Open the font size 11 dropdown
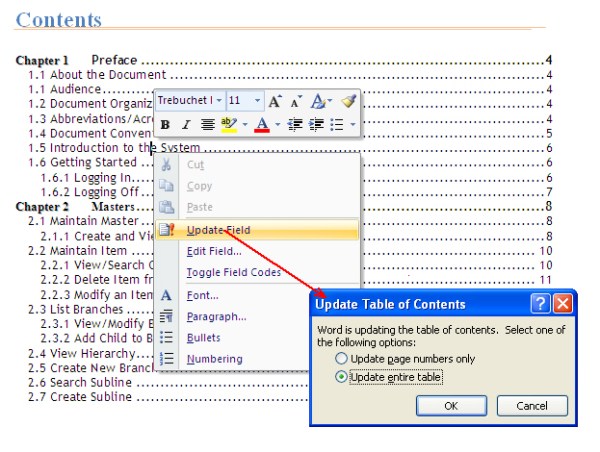The image size is (600, 452). coord(257,101)
